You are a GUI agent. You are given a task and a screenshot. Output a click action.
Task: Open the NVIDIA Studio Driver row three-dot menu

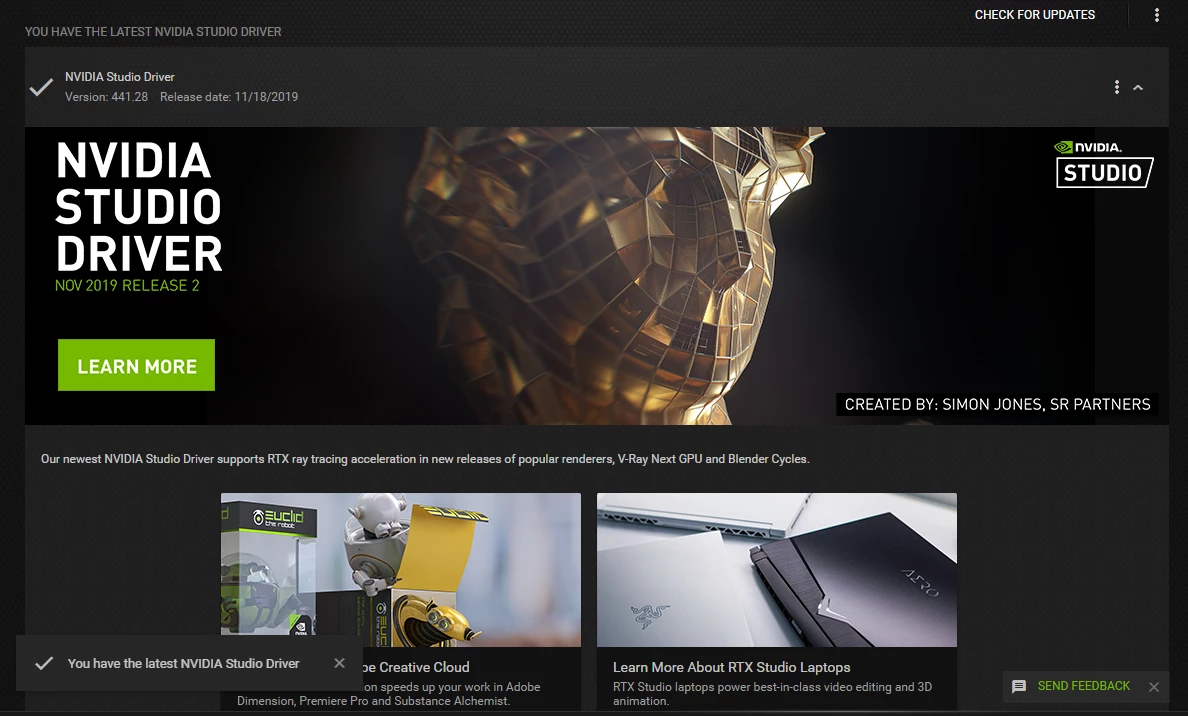click(x=1116, y=87)
